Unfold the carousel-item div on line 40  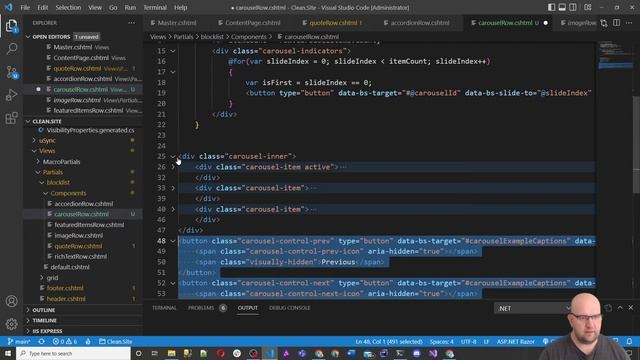(x=173, y=209)
